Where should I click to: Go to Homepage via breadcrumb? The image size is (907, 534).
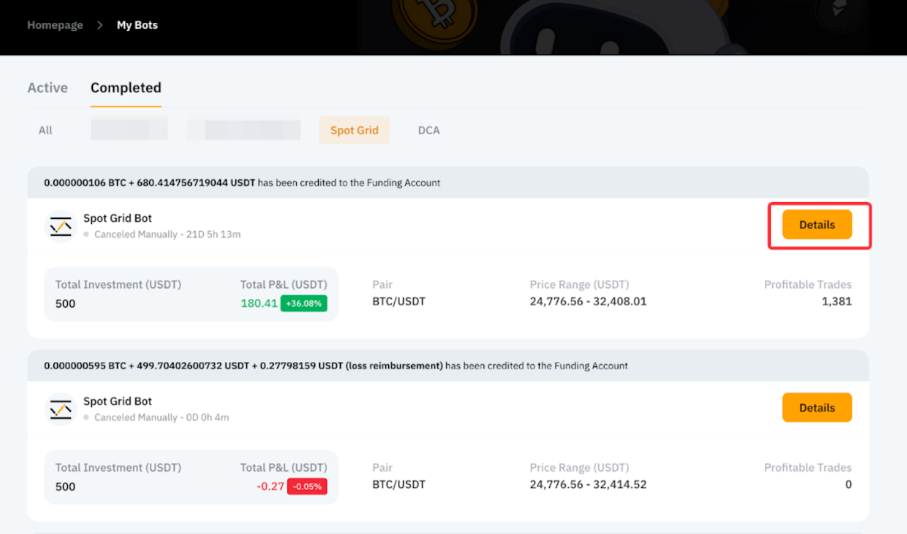(55, 25)
